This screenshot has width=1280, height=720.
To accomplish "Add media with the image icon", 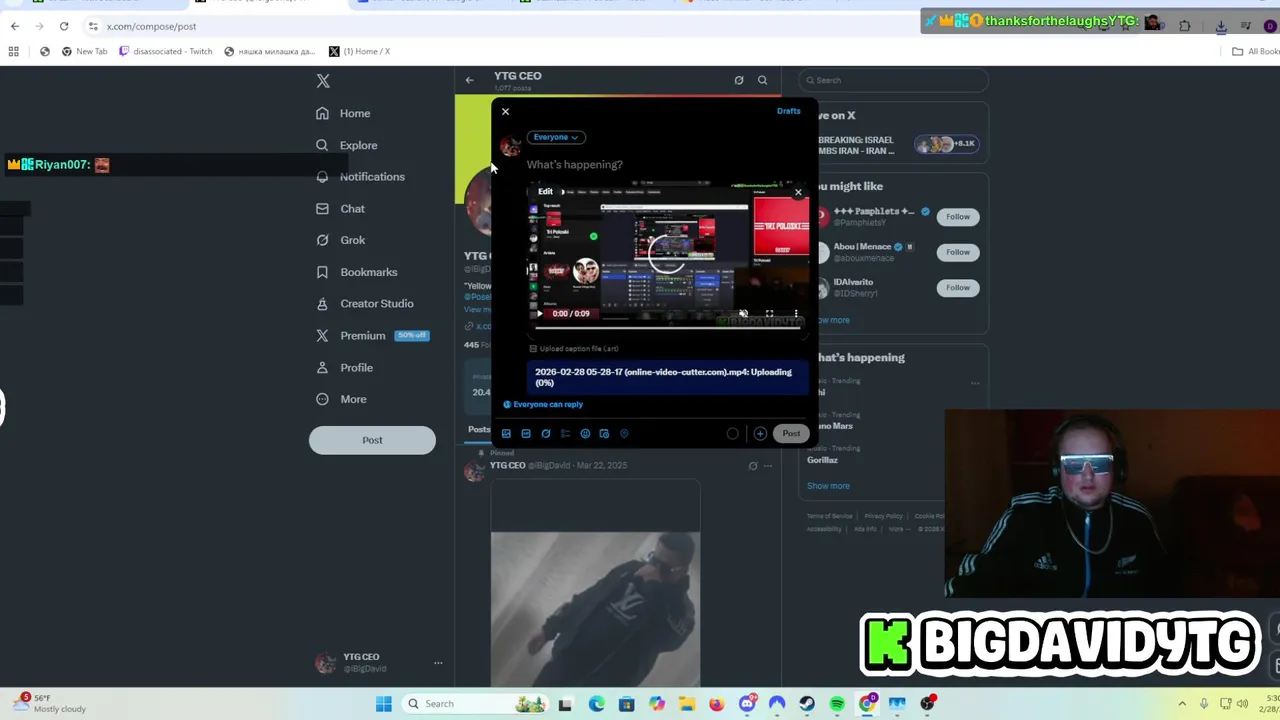I will [x=506, y=434].
